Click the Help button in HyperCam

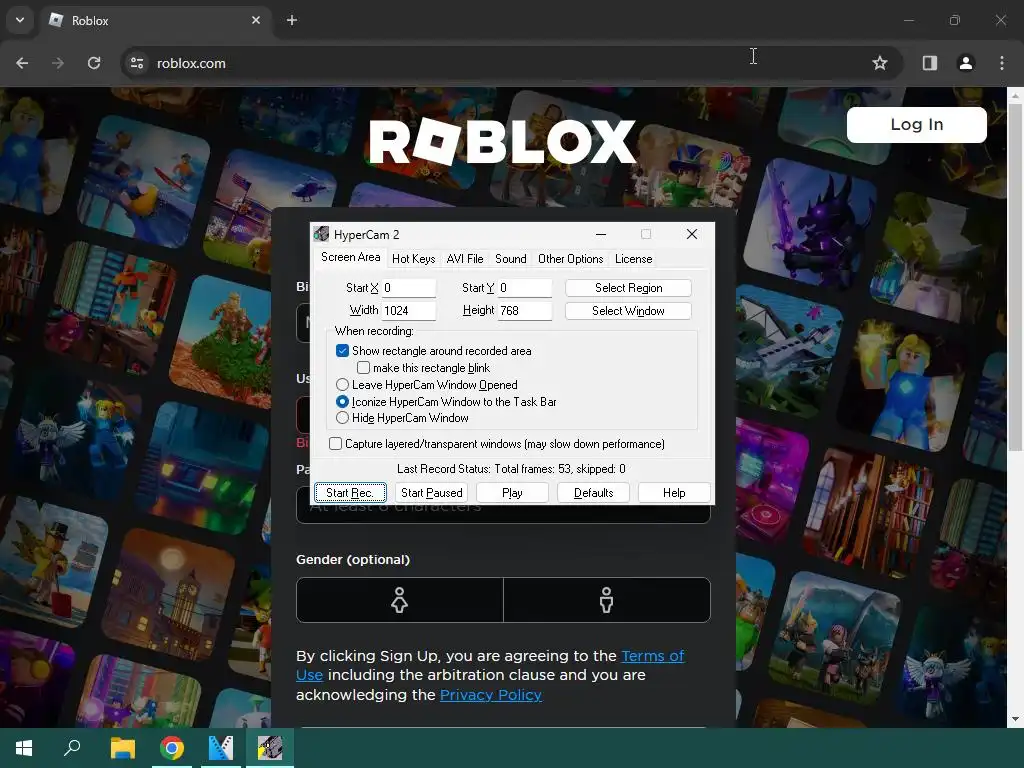tap(674, 493)
